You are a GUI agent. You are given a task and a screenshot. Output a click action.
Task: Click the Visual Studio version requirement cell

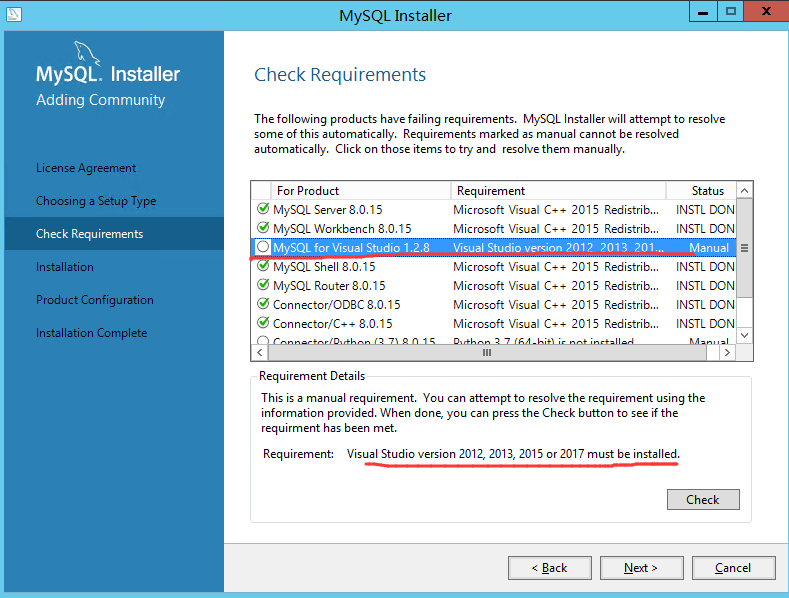[x=558, y=248]
